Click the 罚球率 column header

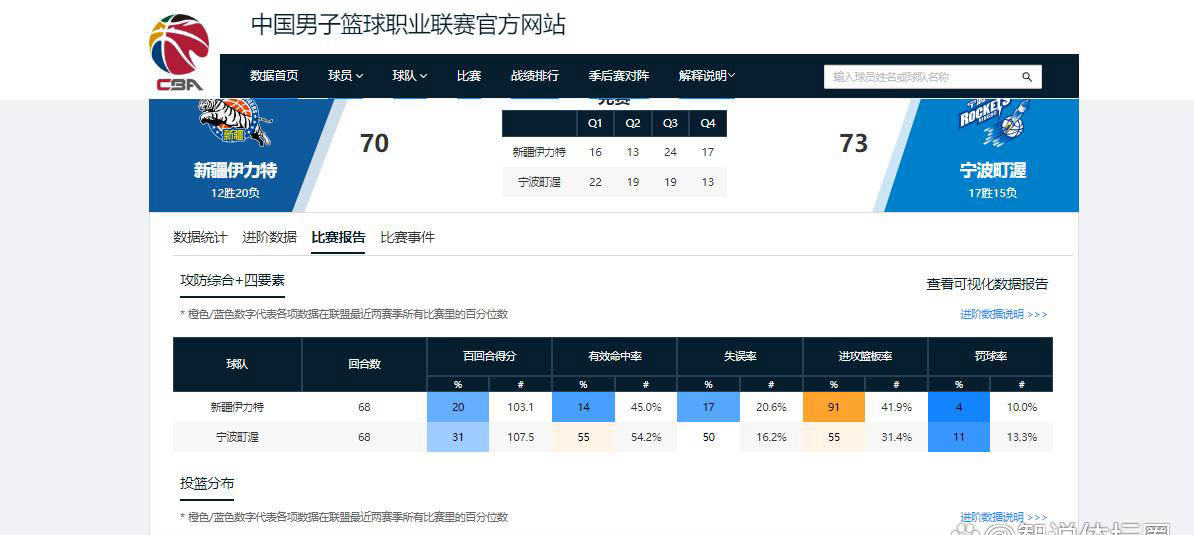click(x=990, y=356)
